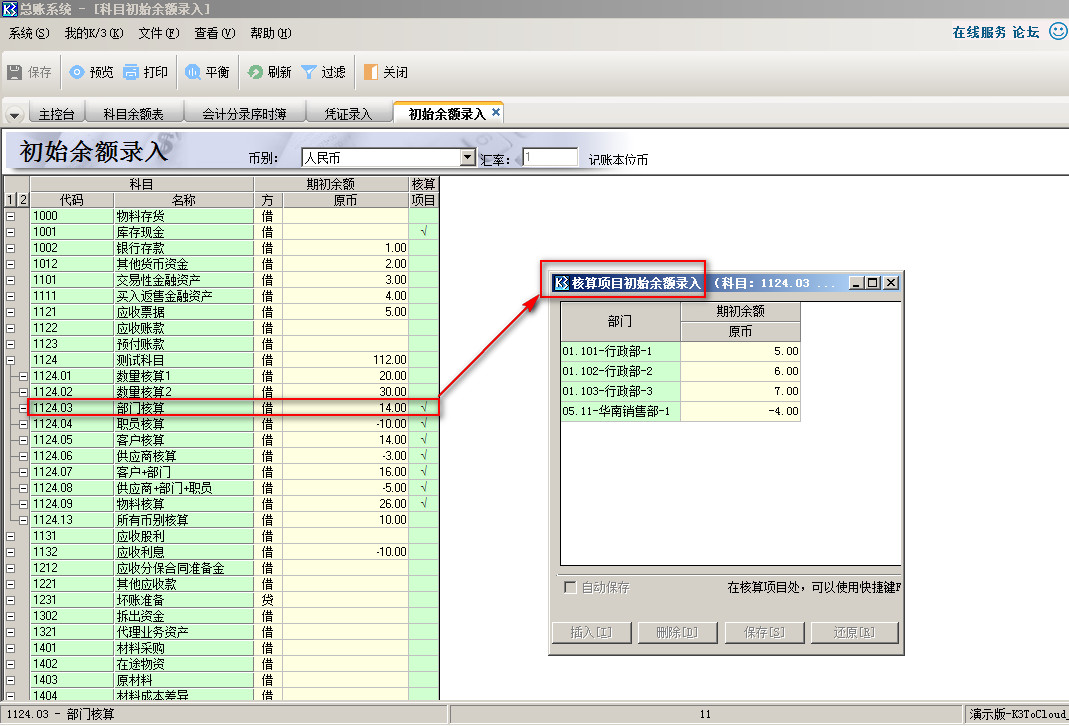Image resolution: width=1069 pixels, height=726 pixels.
Task: Click the Save (保存) toolbar icon
Action: tap(15, 72)
